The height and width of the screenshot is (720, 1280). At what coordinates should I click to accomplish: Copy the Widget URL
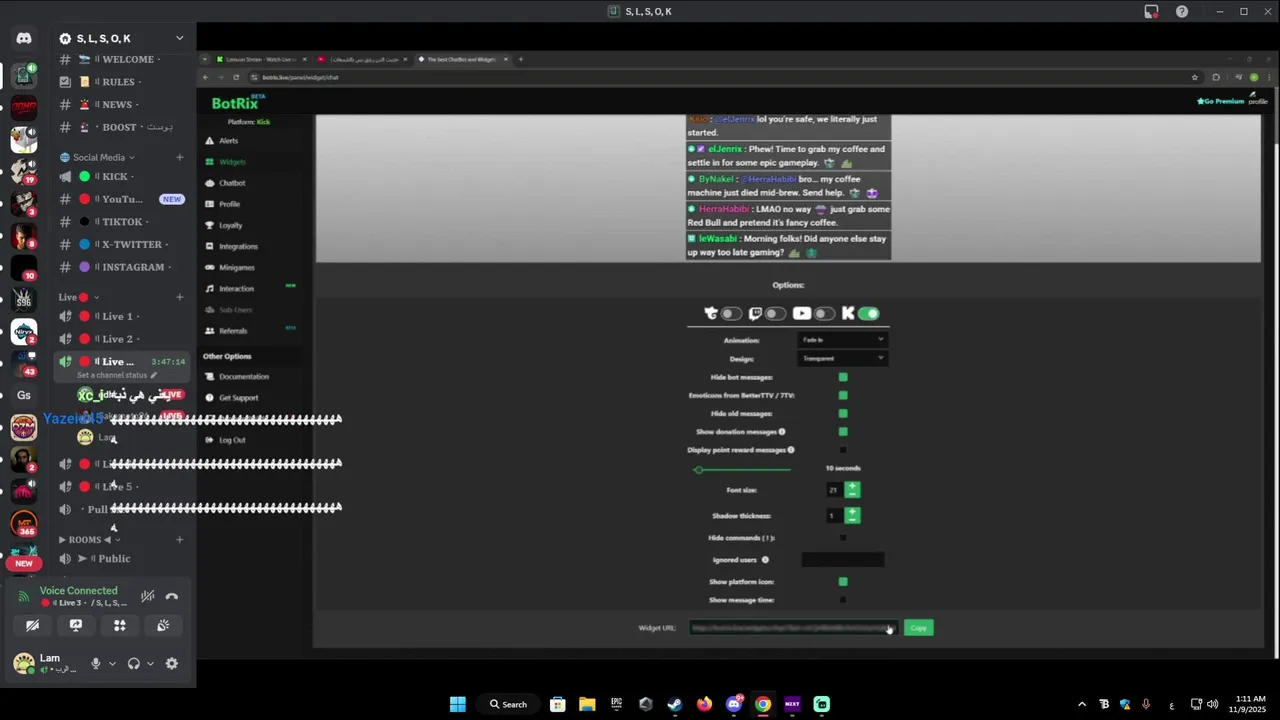[x=919, y=628]
